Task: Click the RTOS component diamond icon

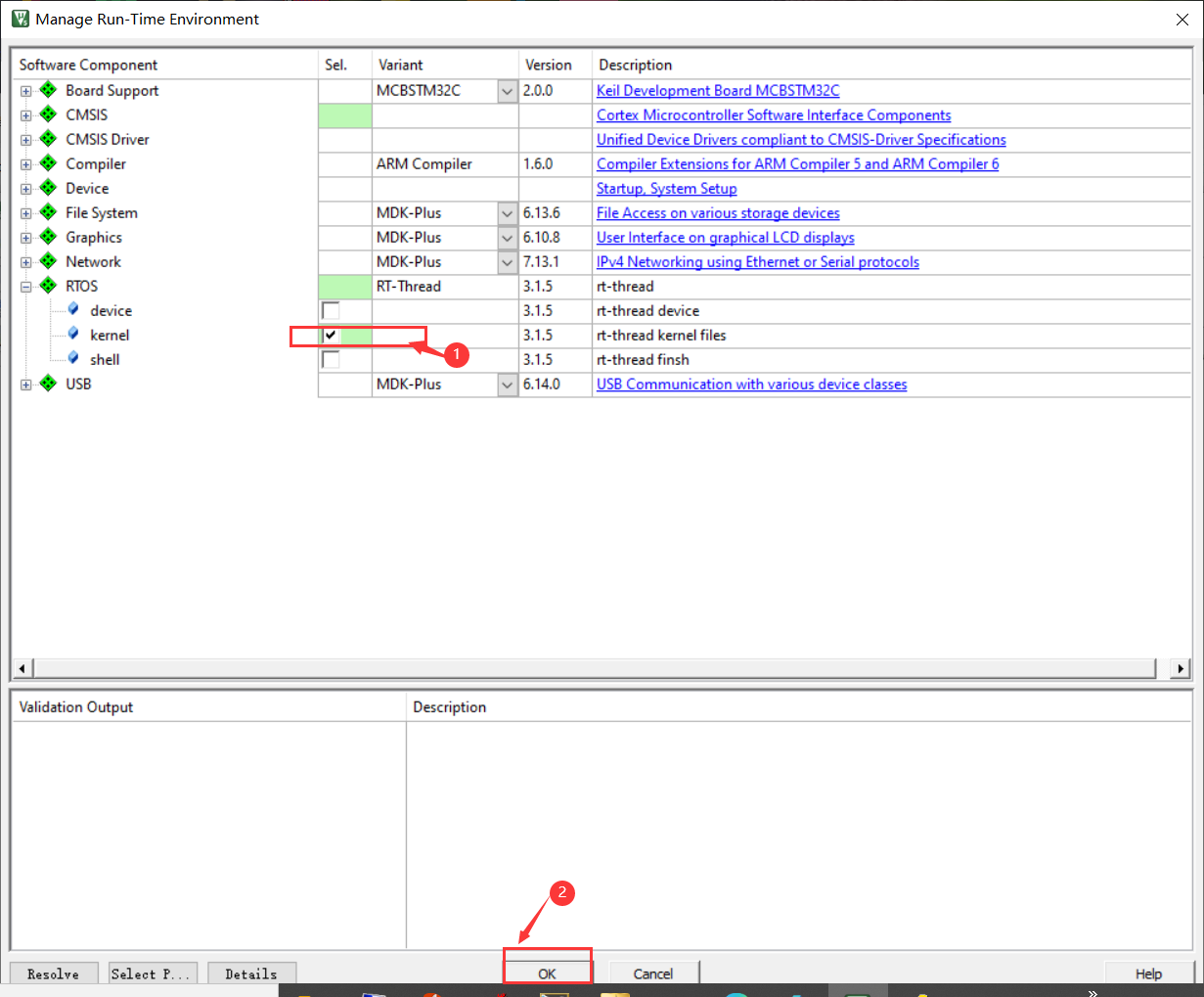Action: click(48, 286)
